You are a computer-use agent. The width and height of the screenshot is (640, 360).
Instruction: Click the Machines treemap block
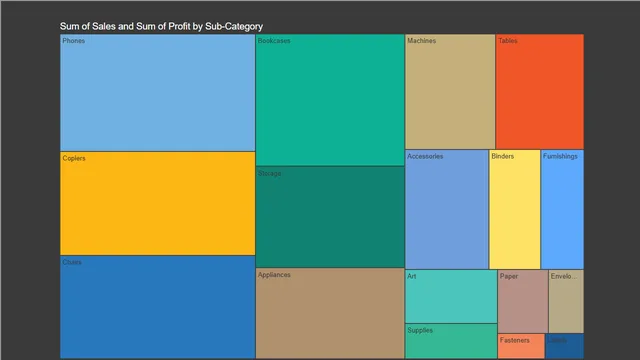(x=450, y=92)
